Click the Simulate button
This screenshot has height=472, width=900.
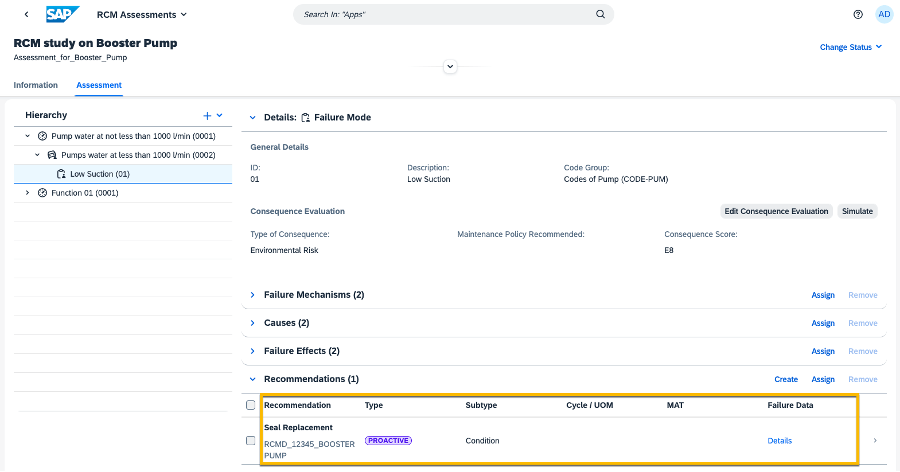pos(857,211)
